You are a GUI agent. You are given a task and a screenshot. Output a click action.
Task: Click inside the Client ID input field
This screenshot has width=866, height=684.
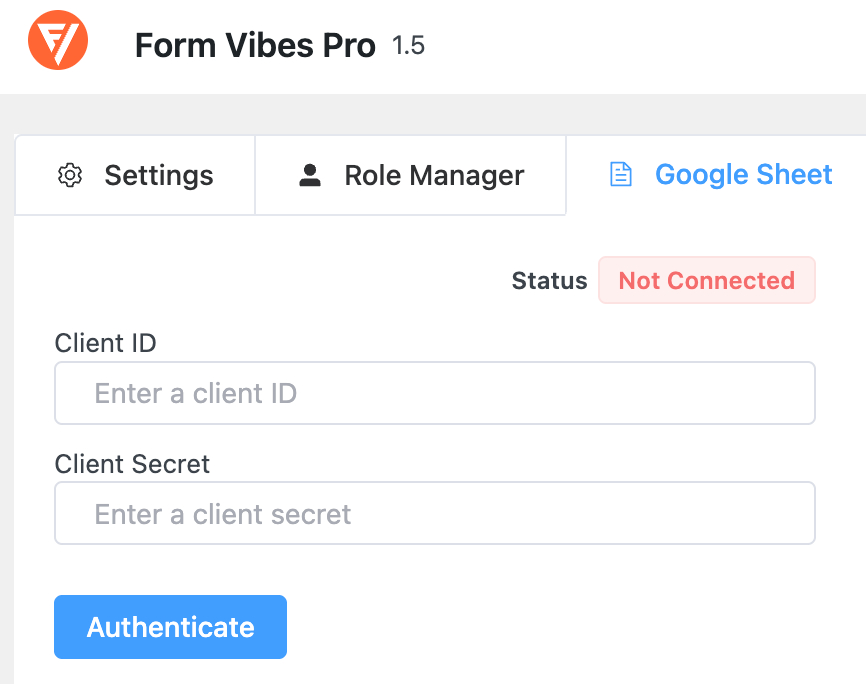pos(434,393)
